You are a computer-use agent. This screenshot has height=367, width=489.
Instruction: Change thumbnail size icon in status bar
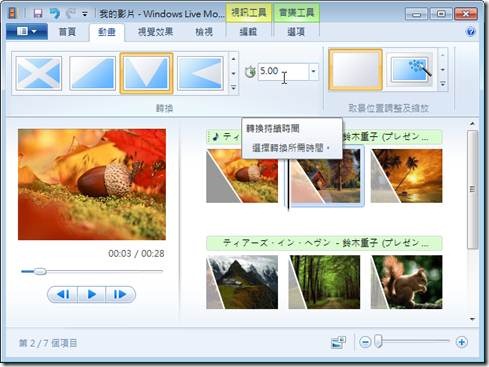(338, 342)
